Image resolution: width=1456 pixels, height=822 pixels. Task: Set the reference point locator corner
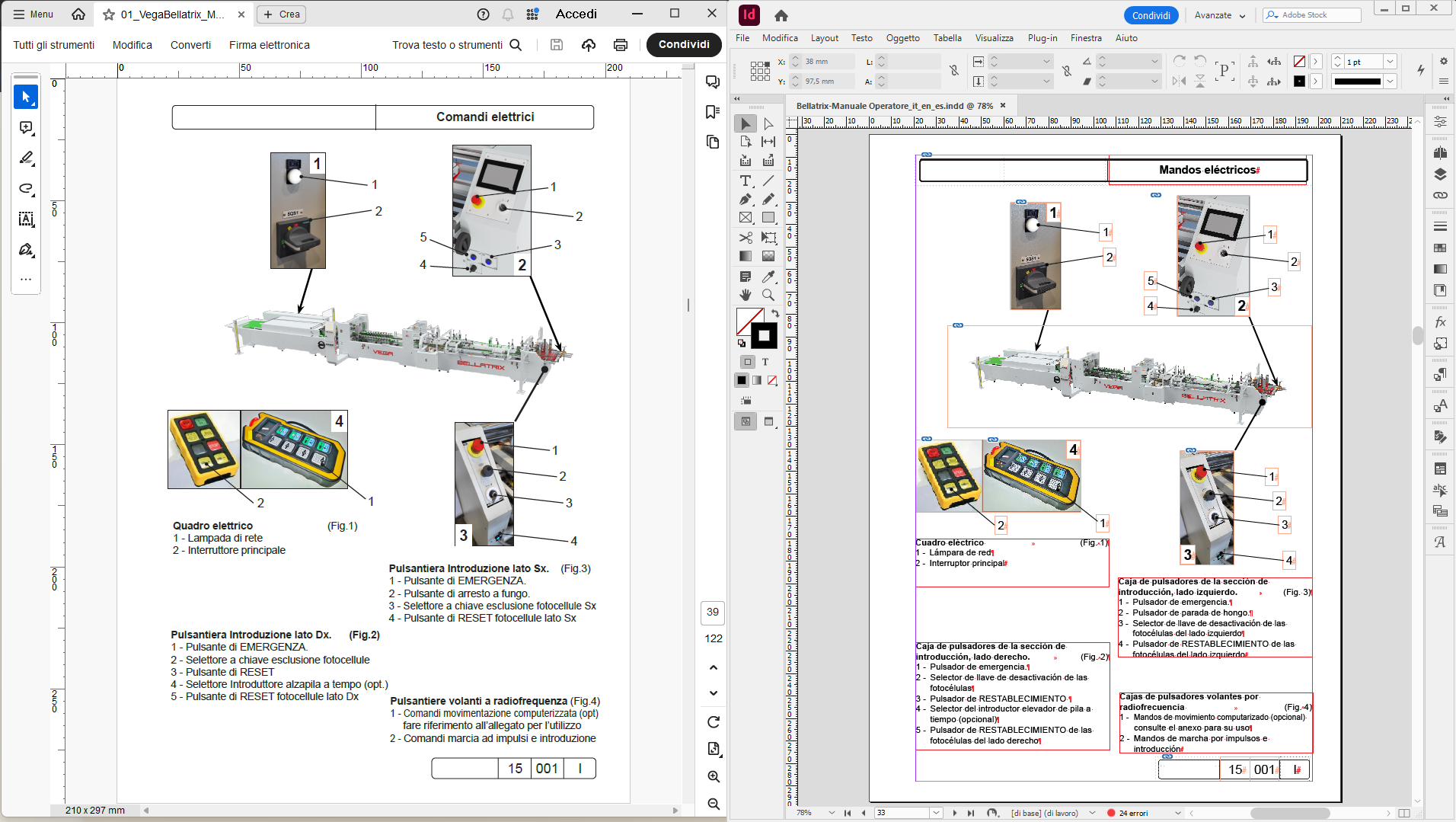760,71
